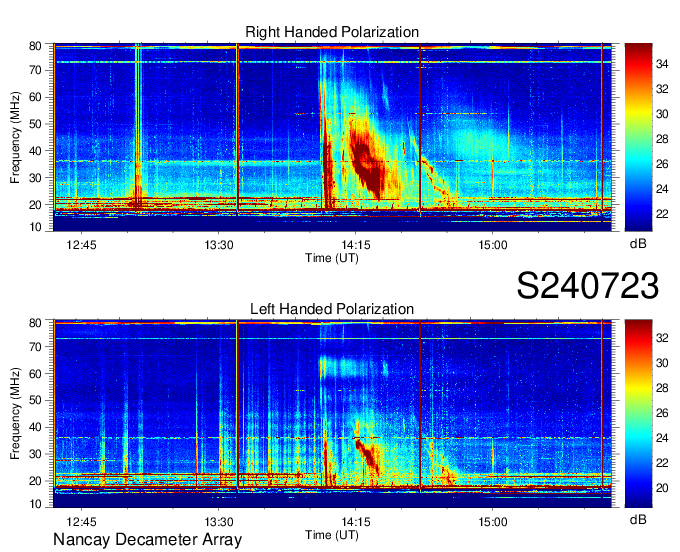Click "Time (UT)" under the Right Handed plot
Image resolution: width=680 pixels, height=552 pixels.
click(332, 258)
